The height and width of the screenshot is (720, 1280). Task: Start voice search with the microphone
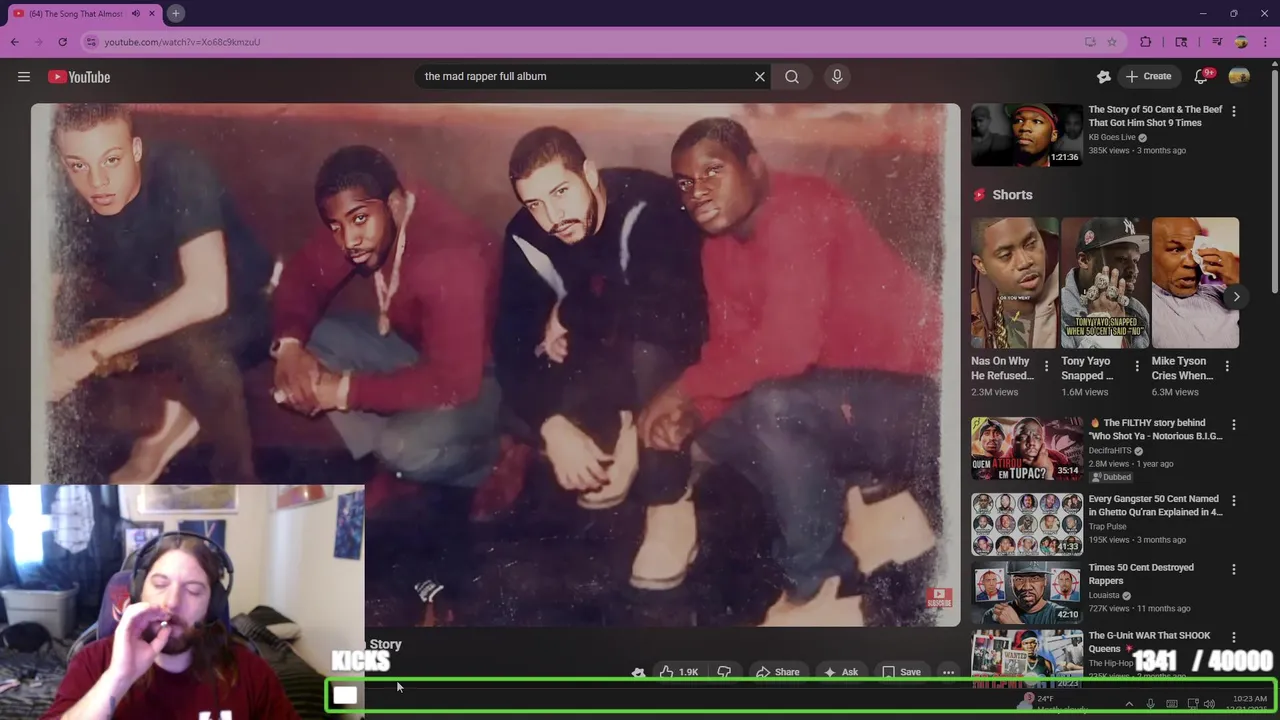pyautogui.click(x=837, y=76)
